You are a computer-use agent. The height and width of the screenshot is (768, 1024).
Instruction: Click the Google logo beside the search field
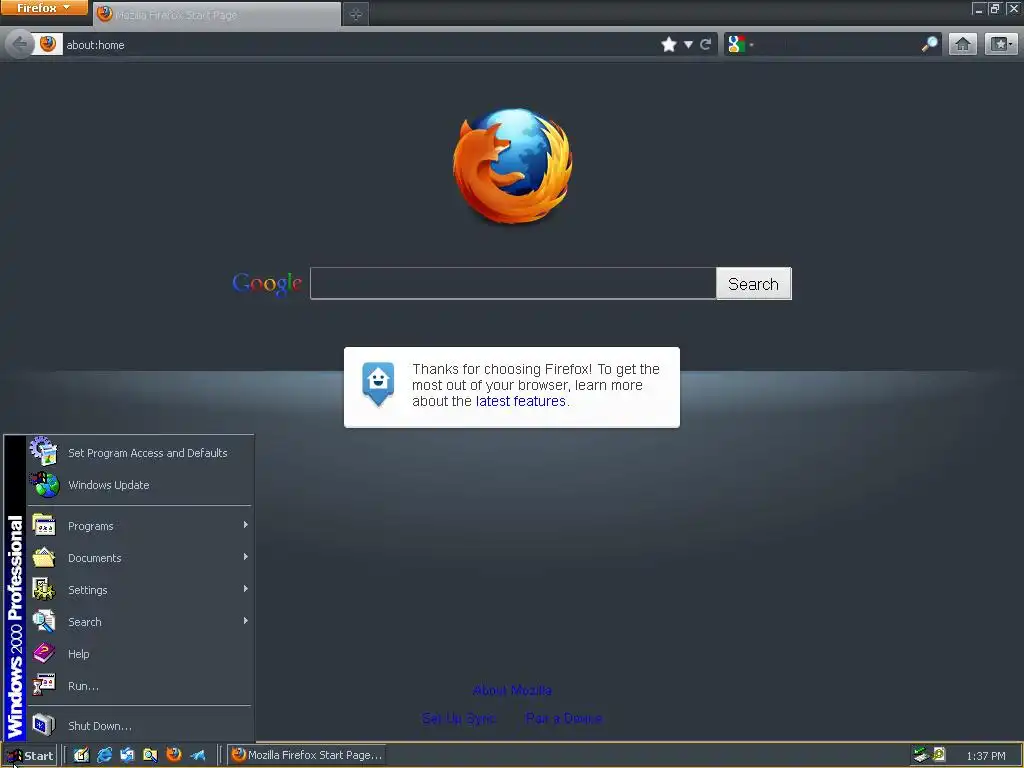pyautogui.click(x=267, y=284)
